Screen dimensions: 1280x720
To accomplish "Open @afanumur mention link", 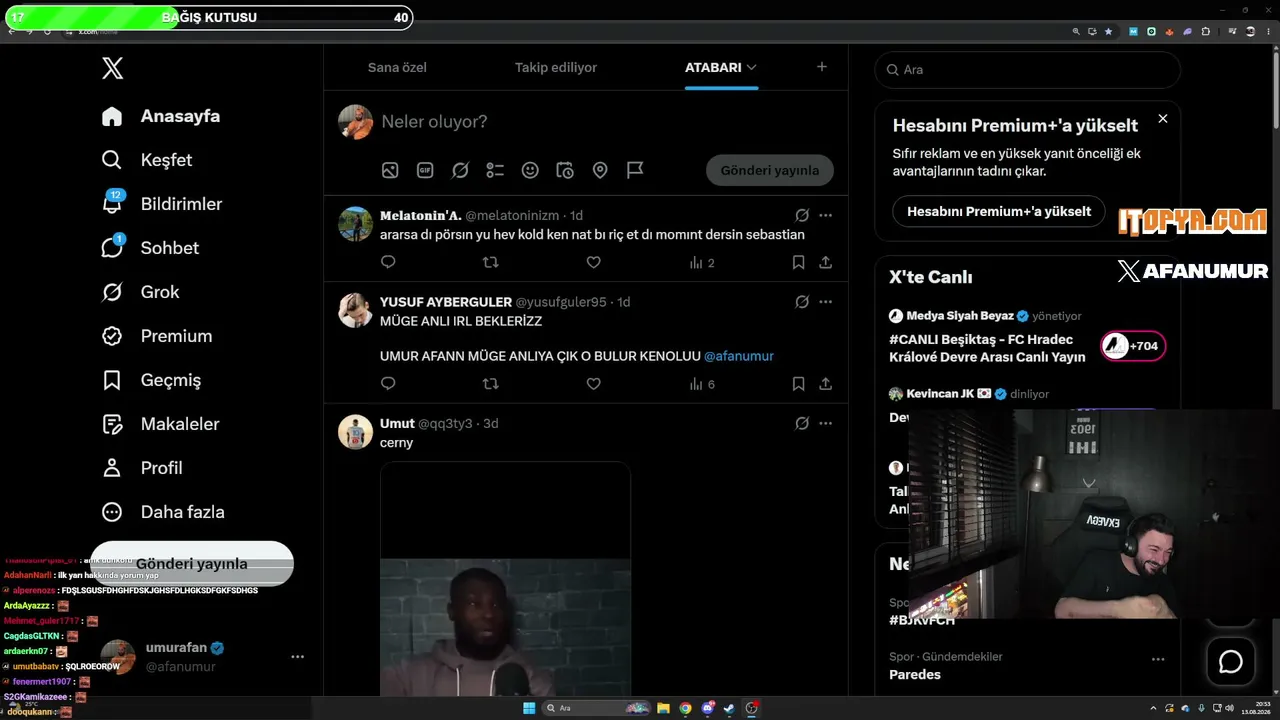I will [739, 356].
